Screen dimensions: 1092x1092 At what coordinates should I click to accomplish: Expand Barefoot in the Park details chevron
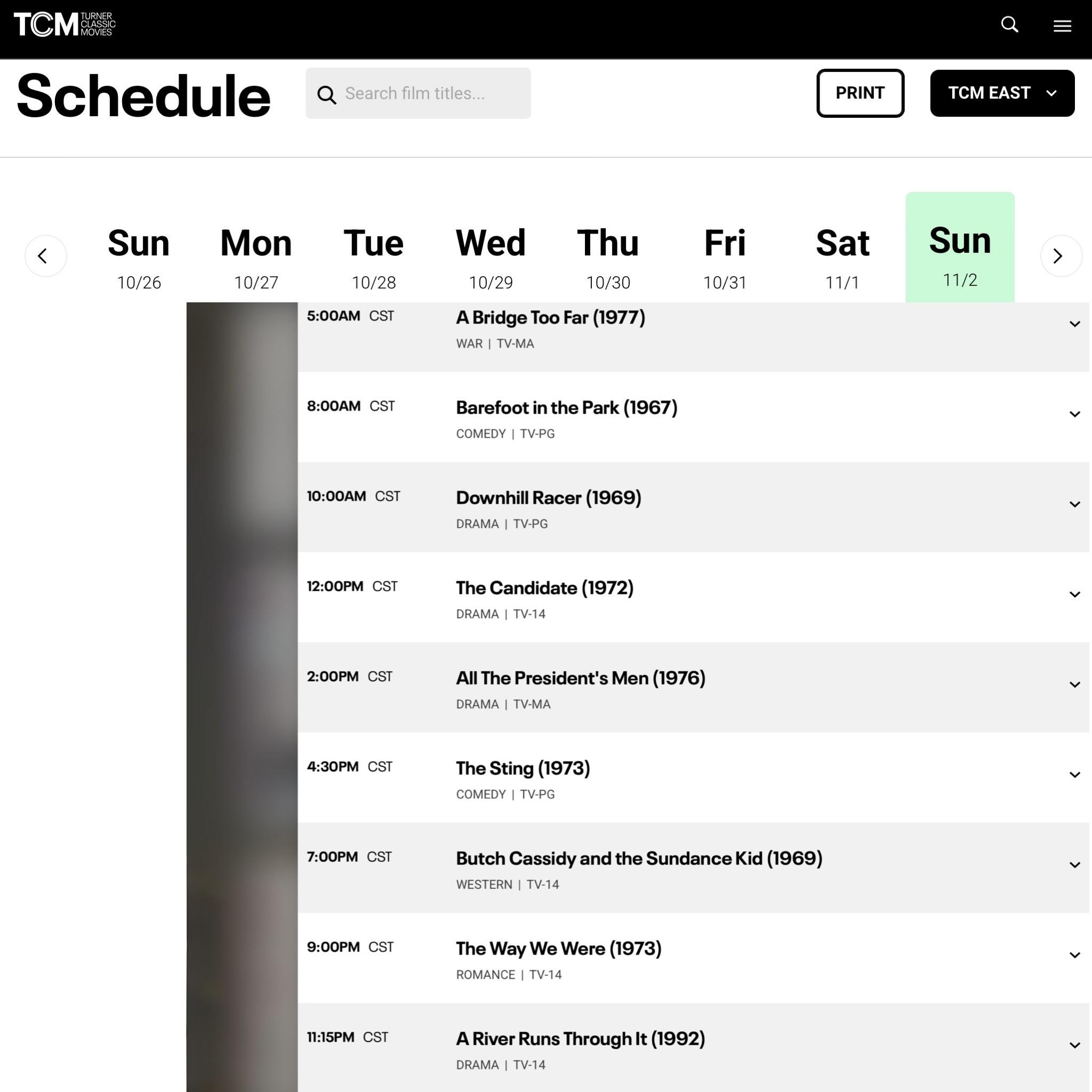[x=1074, y=414]
